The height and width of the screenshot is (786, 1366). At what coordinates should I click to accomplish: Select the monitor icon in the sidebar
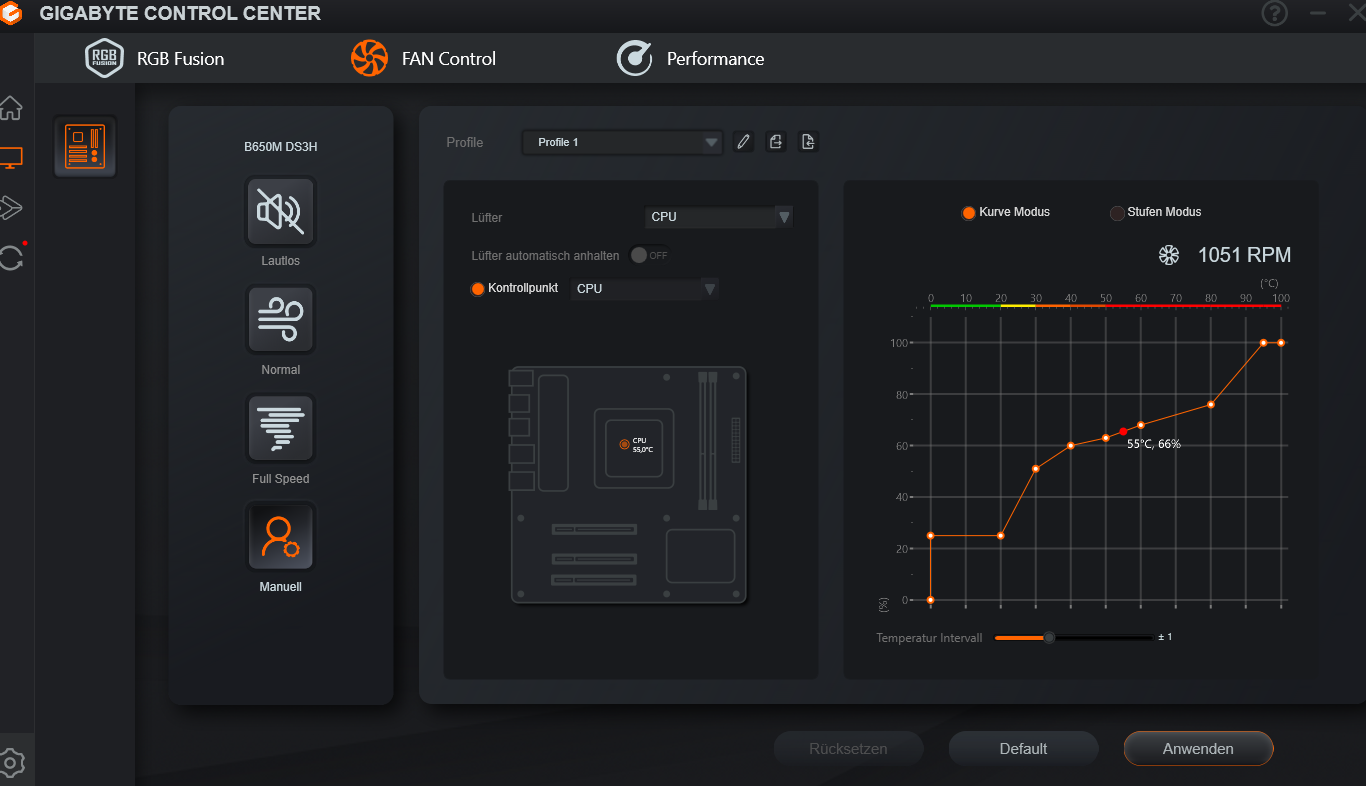pyautogui.click(x=11, y=158)
